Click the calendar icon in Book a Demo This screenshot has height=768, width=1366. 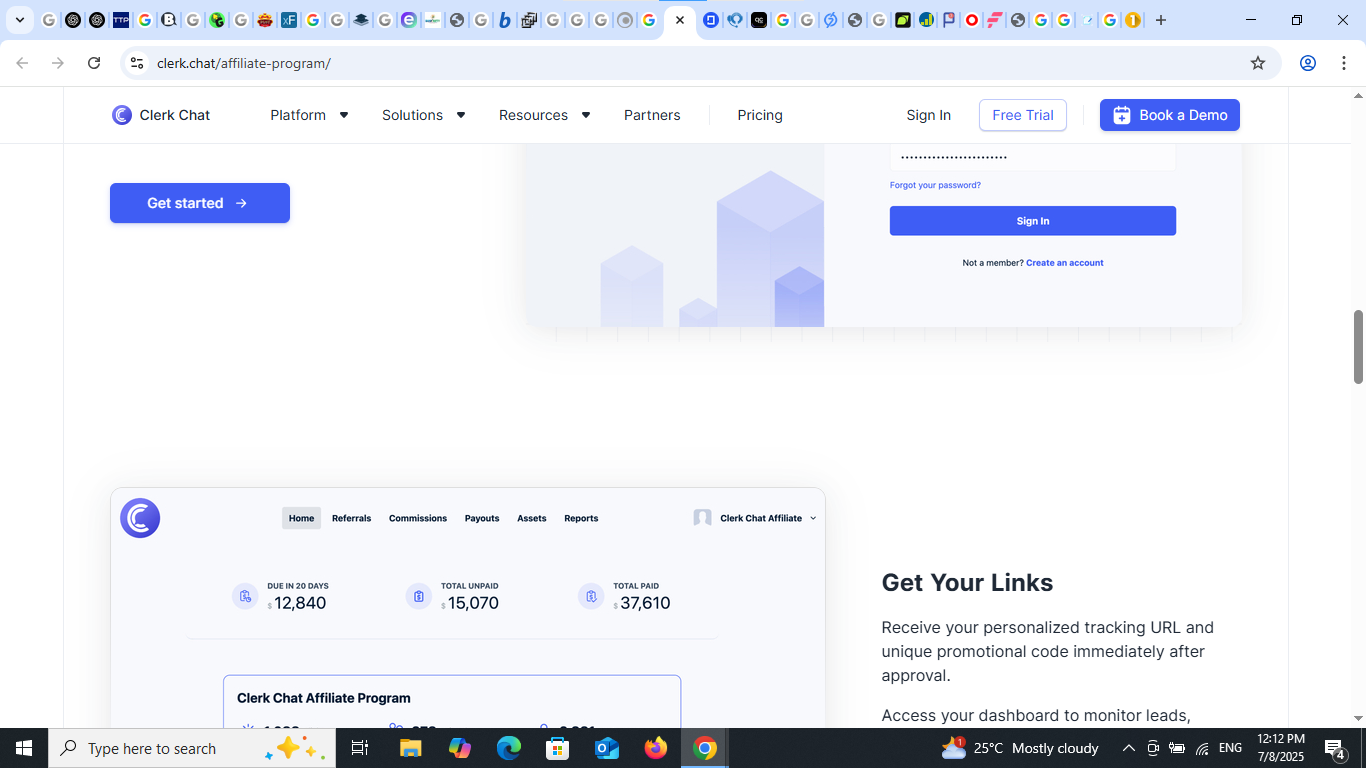click(1122, 115)
